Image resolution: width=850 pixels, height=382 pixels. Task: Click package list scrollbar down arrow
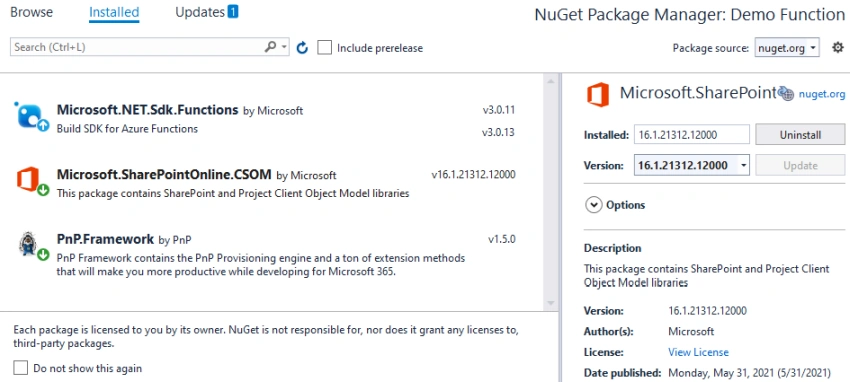(551, 303)
